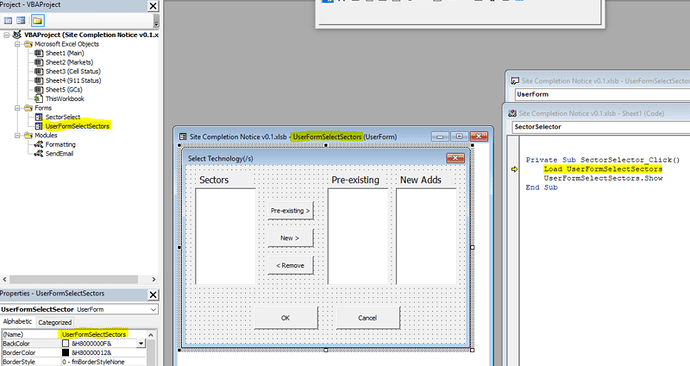Select Sheet1 (Main) in project tree

pos(65,53)
